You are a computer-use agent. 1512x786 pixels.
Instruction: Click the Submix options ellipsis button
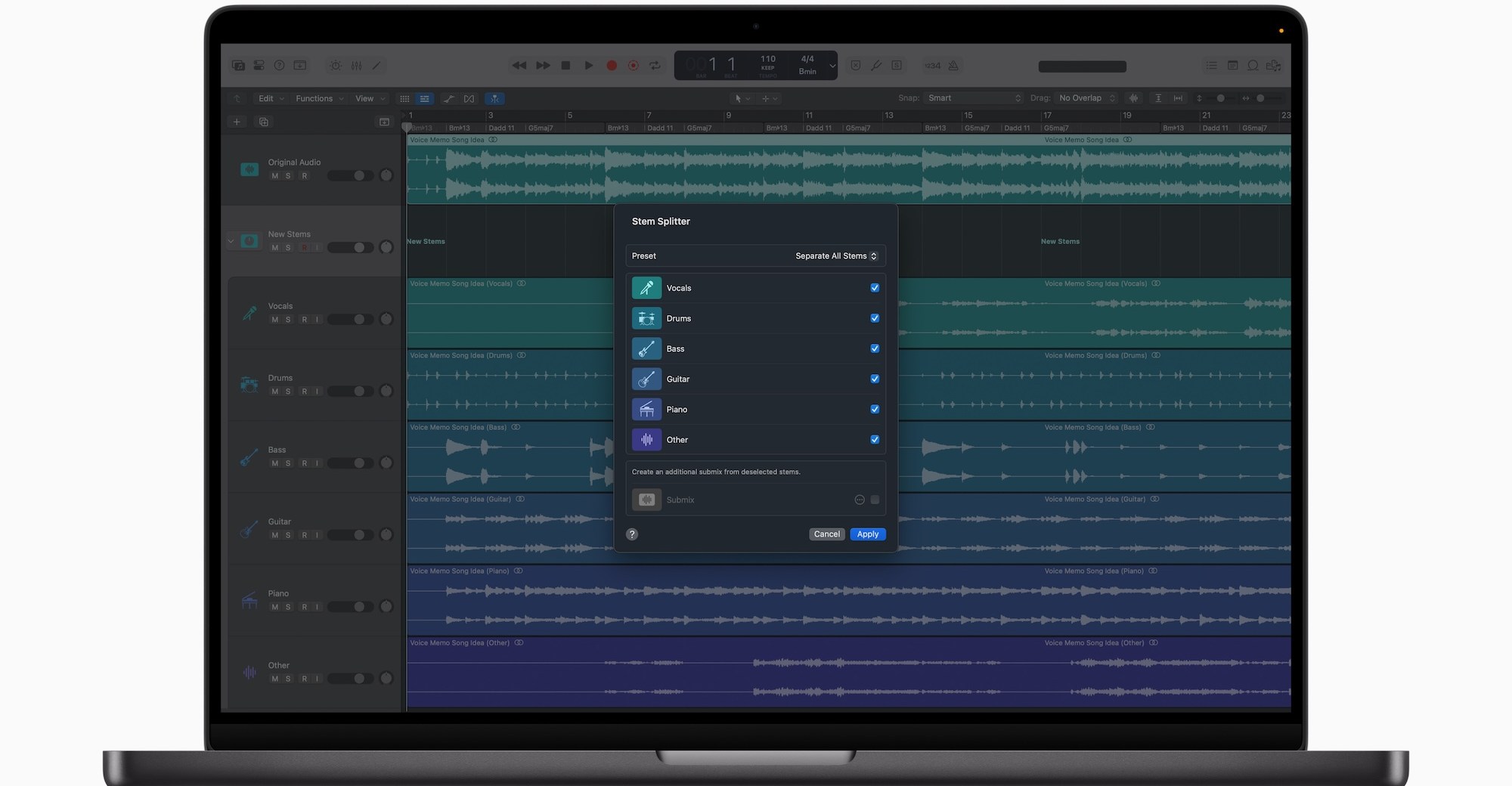point(860,500)
